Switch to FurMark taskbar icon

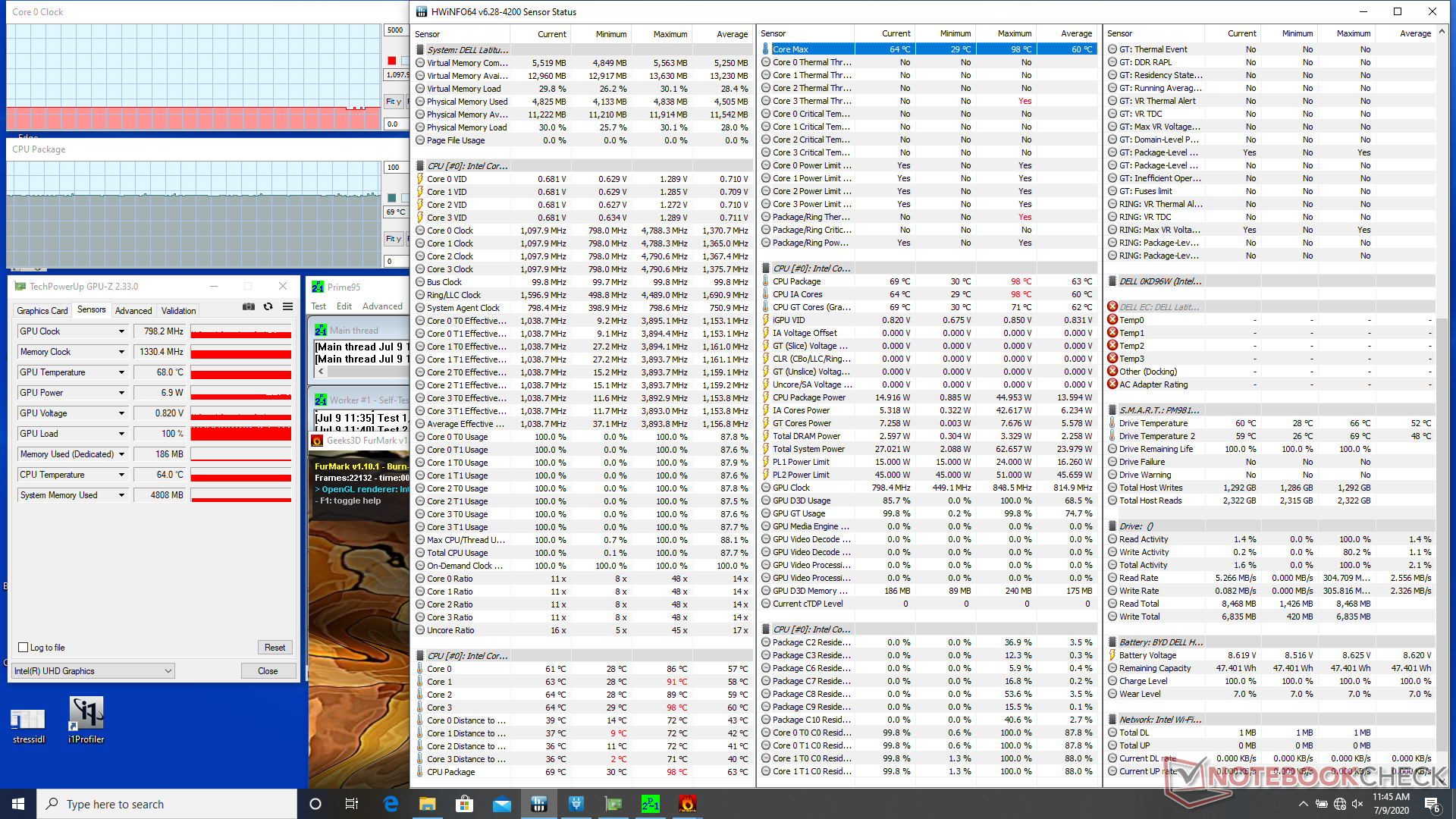pos(687,804)
